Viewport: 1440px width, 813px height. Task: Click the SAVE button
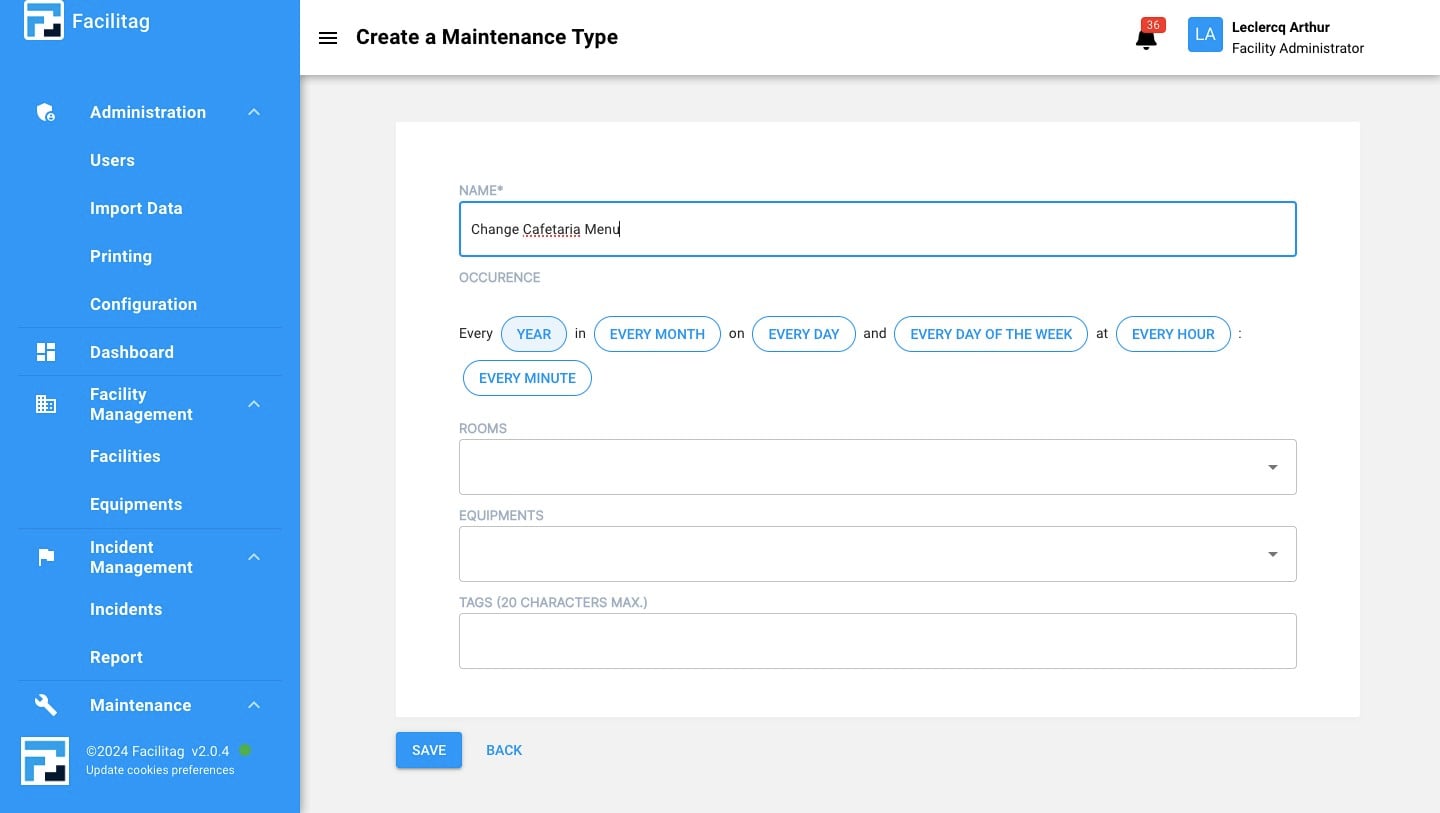point(429,750)
